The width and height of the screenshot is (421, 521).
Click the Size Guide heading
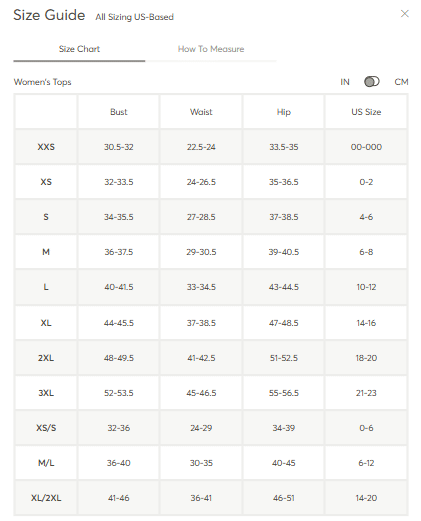click(49, 15)
